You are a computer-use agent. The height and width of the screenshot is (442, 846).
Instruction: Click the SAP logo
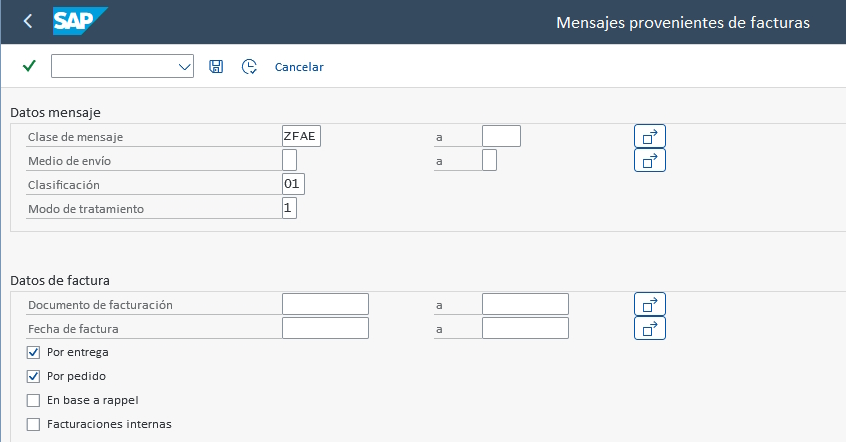point(80,21)
